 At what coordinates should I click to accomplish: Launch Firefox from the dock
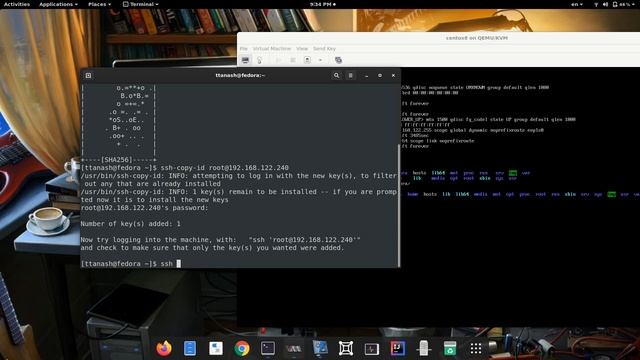point(164,348)
